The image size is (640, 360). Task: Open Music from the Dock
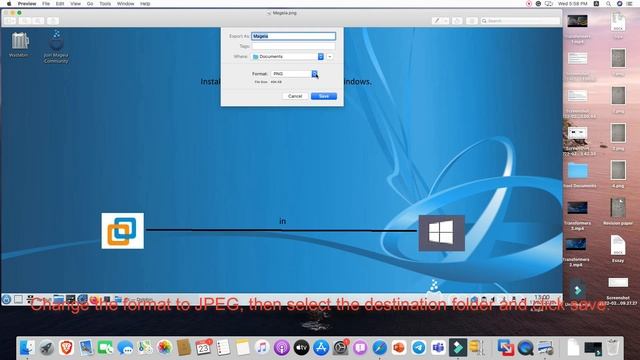[262, 348]
